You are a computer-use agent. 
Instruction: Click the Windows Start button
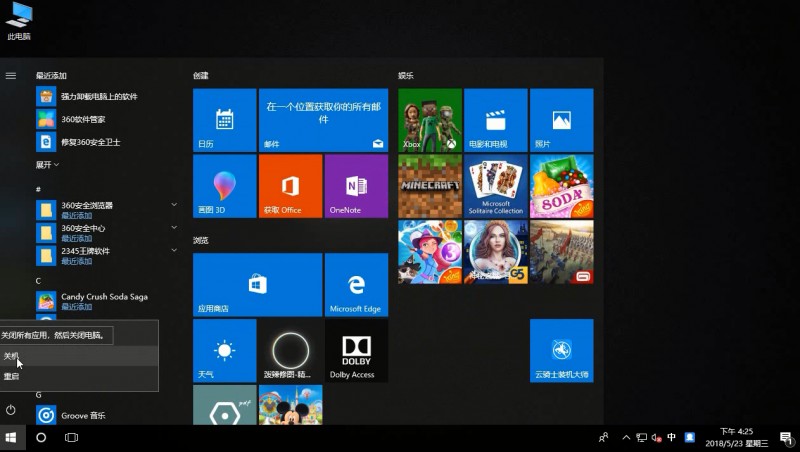click(x=11, y=438)
